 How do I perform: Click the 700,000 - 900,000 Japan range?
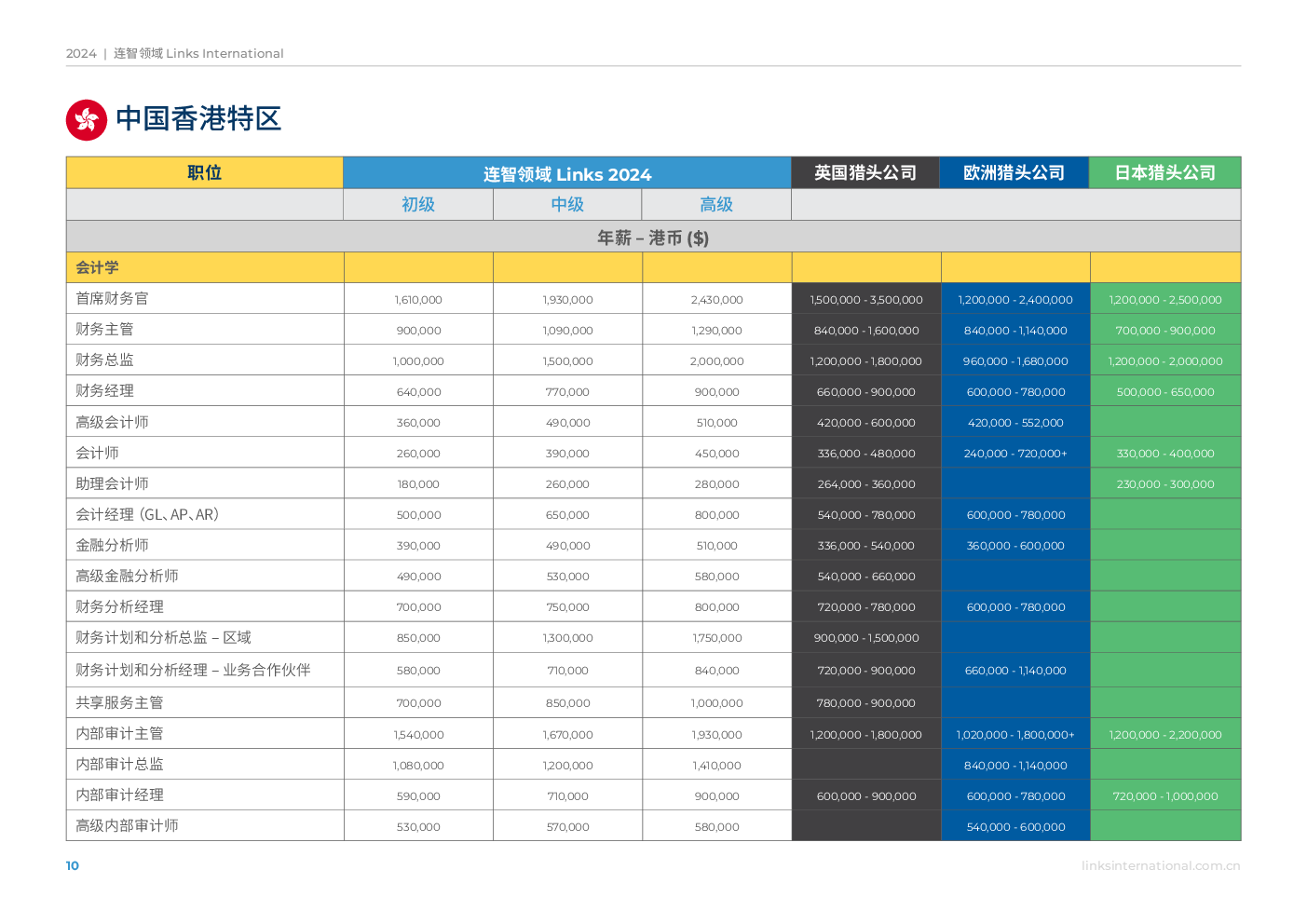coord(1165,331)
